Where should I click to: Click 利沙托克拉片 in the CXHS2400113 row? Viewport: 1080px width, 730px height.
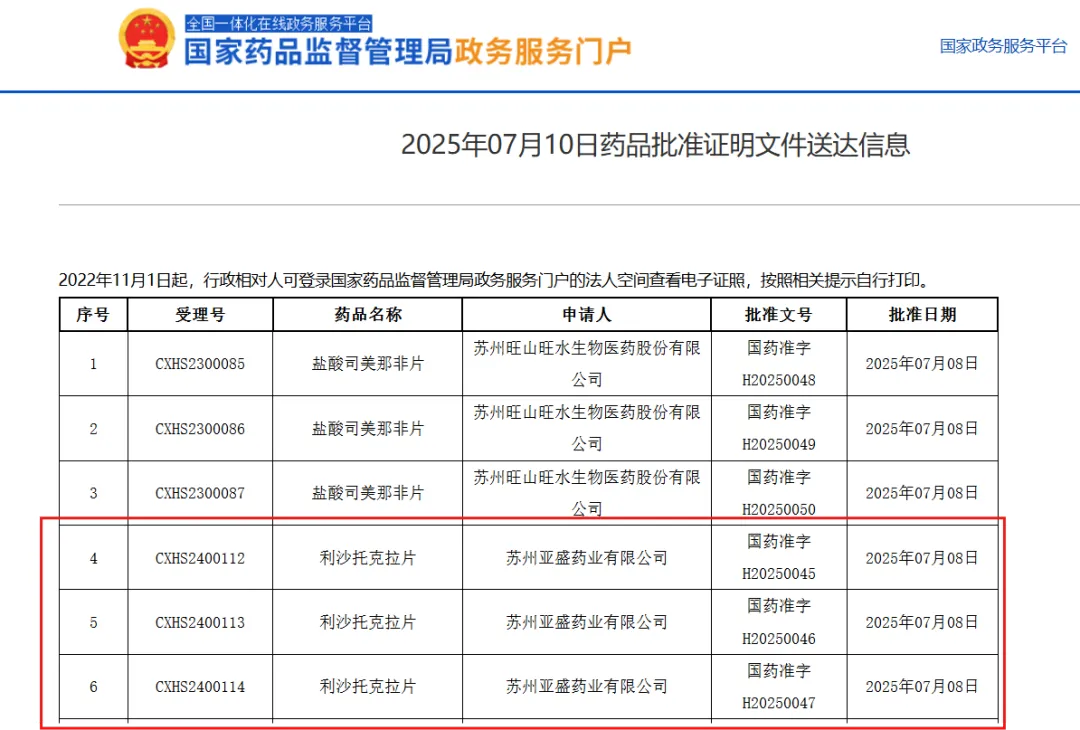point(368,623)
